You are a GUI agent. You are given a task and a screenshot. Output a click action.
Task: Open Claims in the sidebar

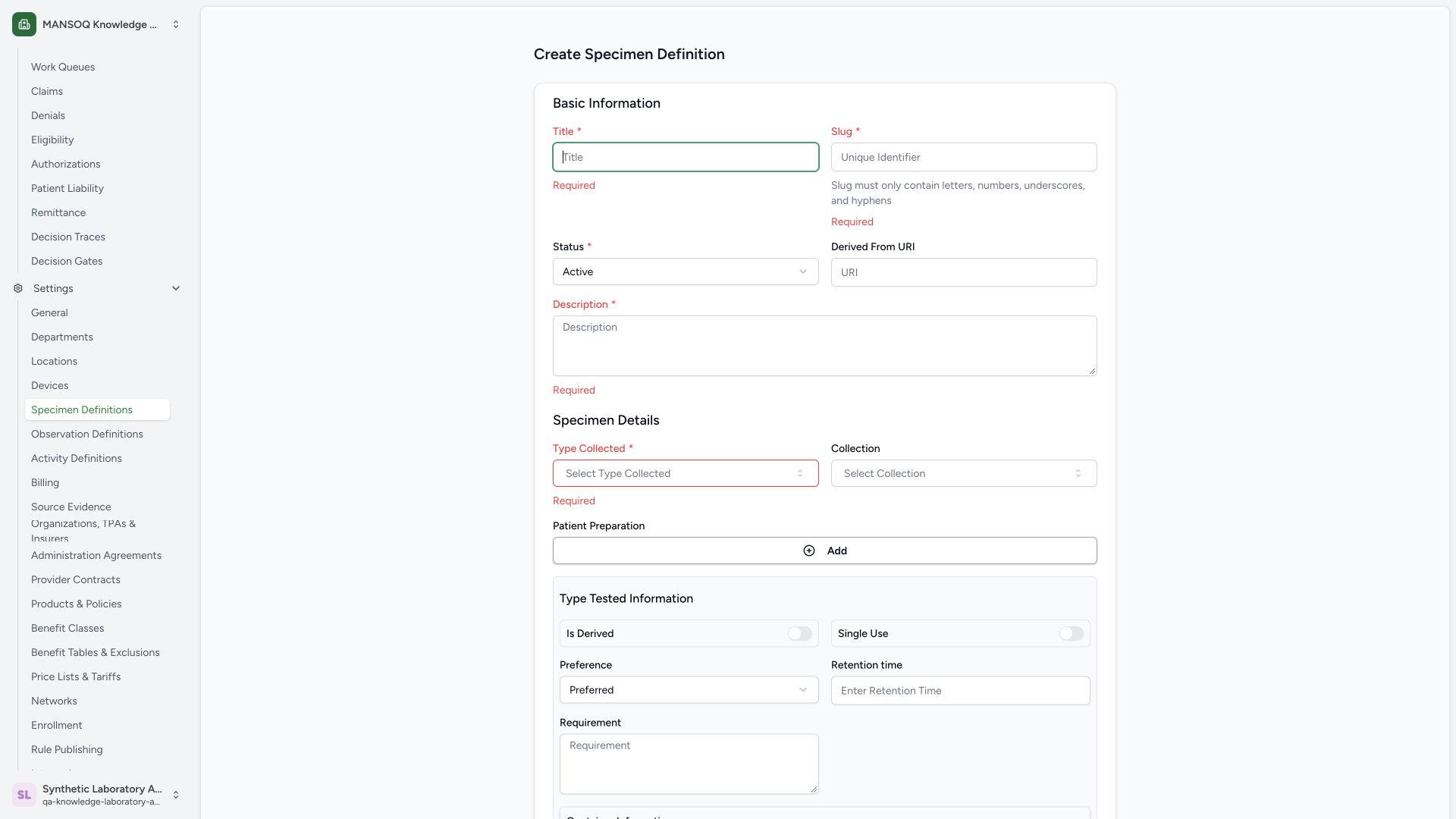point(47,91)
